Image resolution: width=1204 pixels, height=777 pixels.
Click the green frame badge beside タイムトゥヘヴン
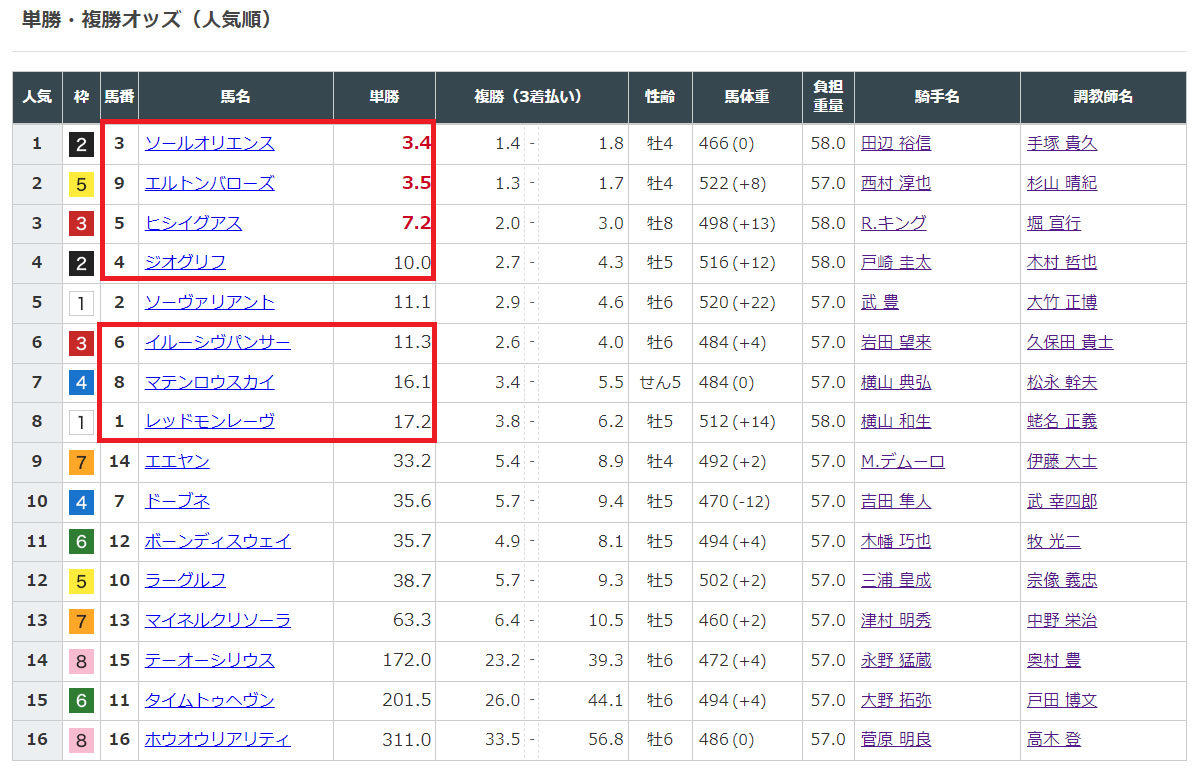coord(81,700)
